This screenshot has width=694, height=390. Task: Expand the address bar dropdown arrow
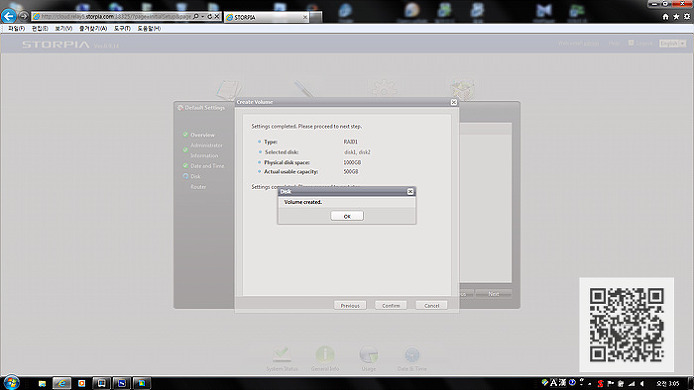pyautogui.click(x=203, y=16)
